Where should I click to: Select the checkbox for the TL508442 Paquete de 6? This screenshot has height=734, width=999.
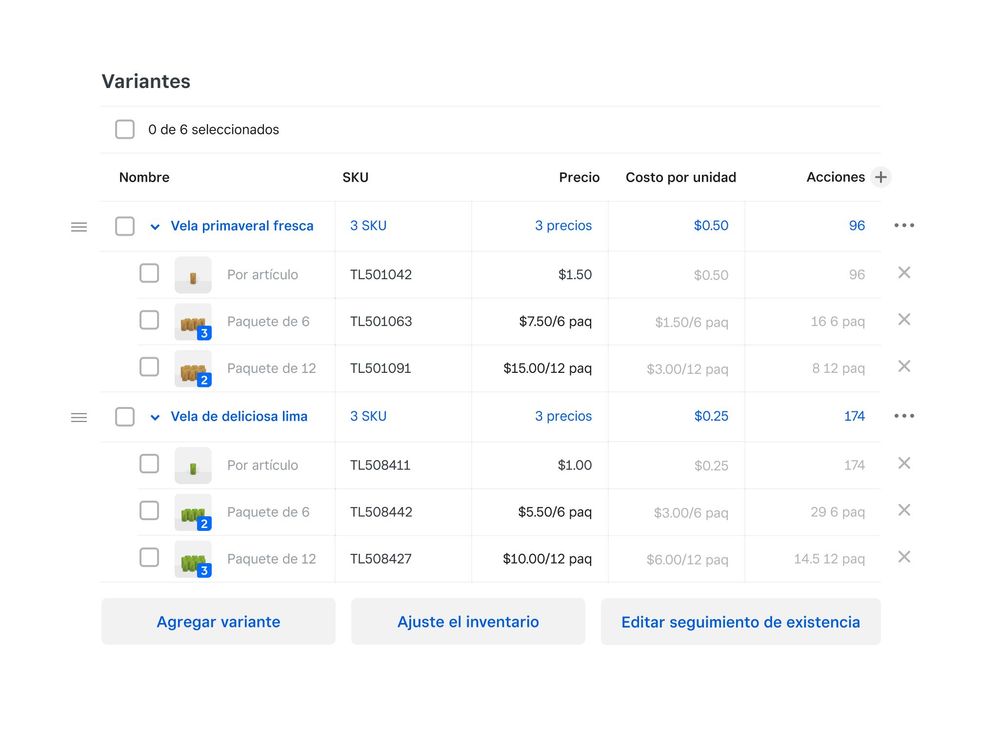click(x=149, y=511)
